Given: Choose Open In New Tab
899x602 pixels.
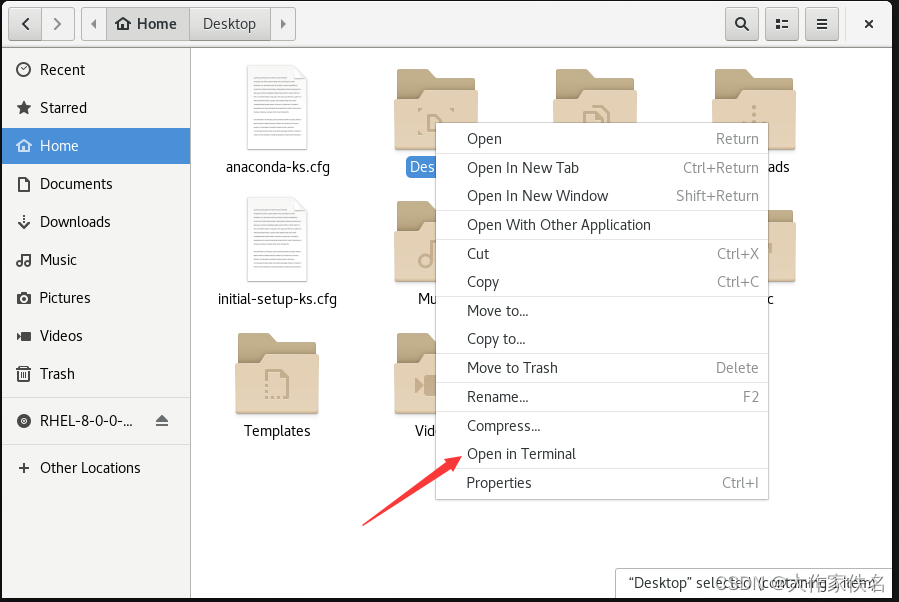Looking at the screenshot, I should (x=602, y=168).
